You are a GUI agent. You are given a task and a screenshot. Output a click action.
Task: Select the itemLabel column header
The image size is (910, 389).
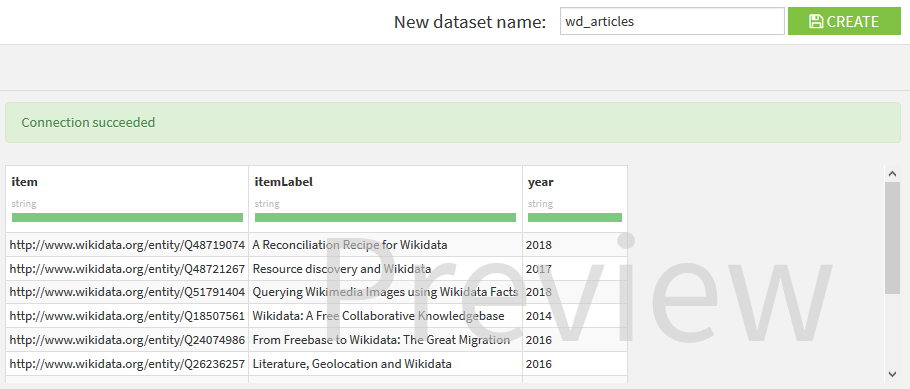[385, 199]
